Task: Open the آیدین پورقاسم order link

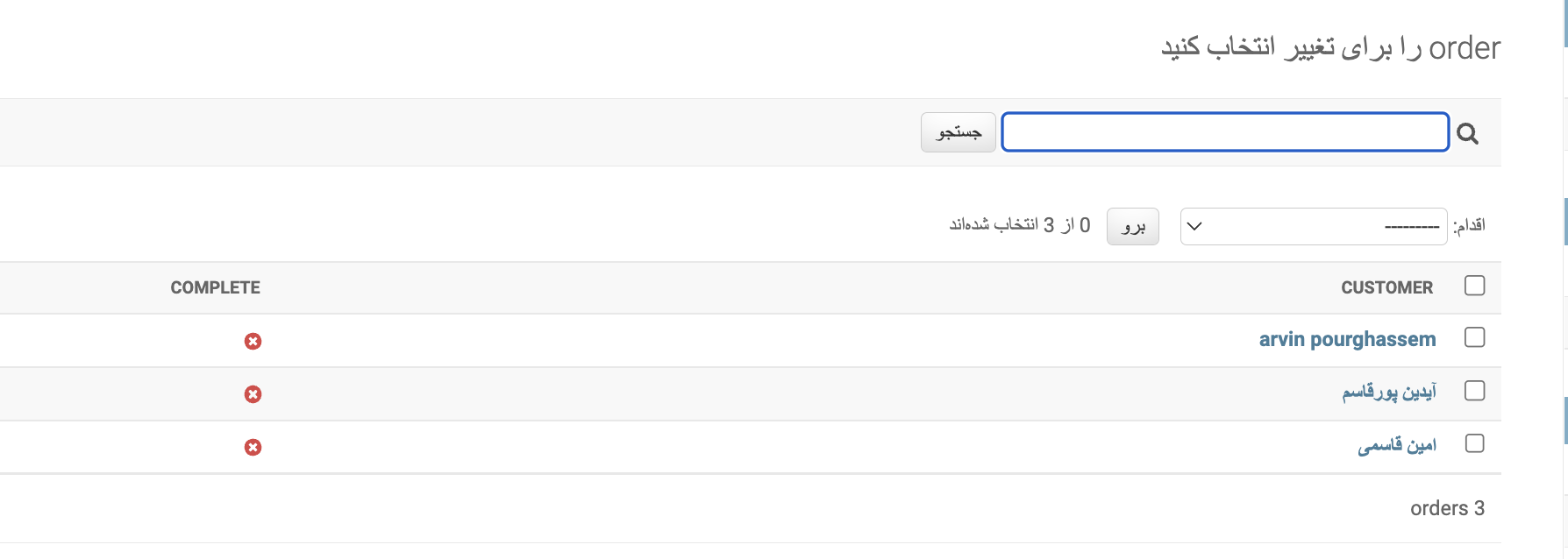Action: point(1389,392)
